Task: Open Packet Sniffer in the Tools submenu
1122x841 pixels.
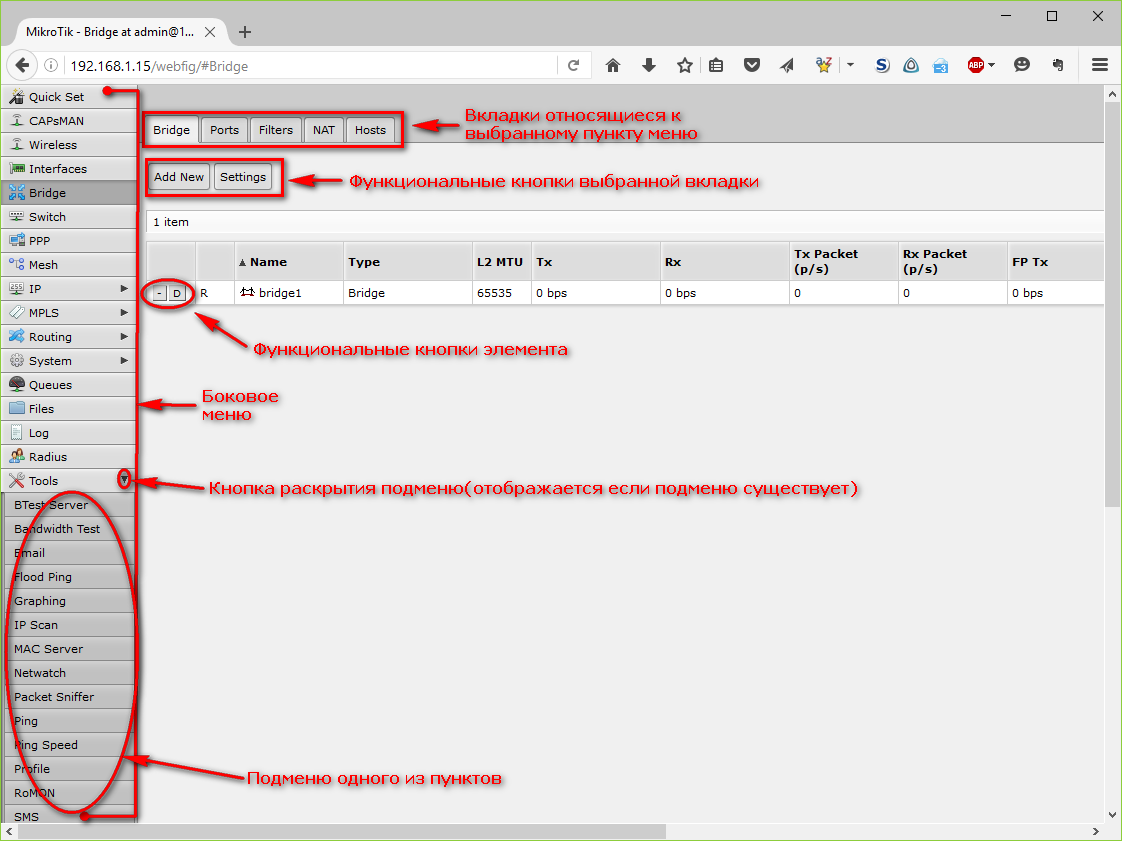Action: [69, 696]
